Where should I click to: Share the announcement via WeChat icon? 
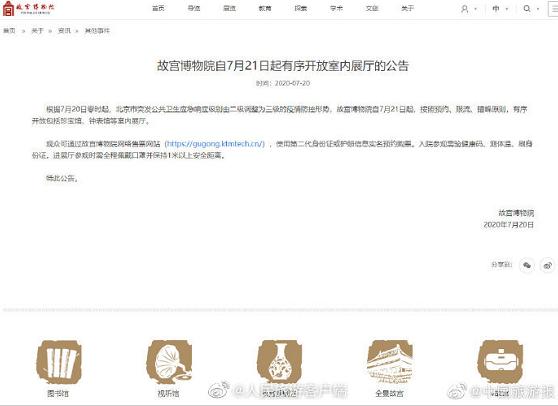(x=527, y=265)
